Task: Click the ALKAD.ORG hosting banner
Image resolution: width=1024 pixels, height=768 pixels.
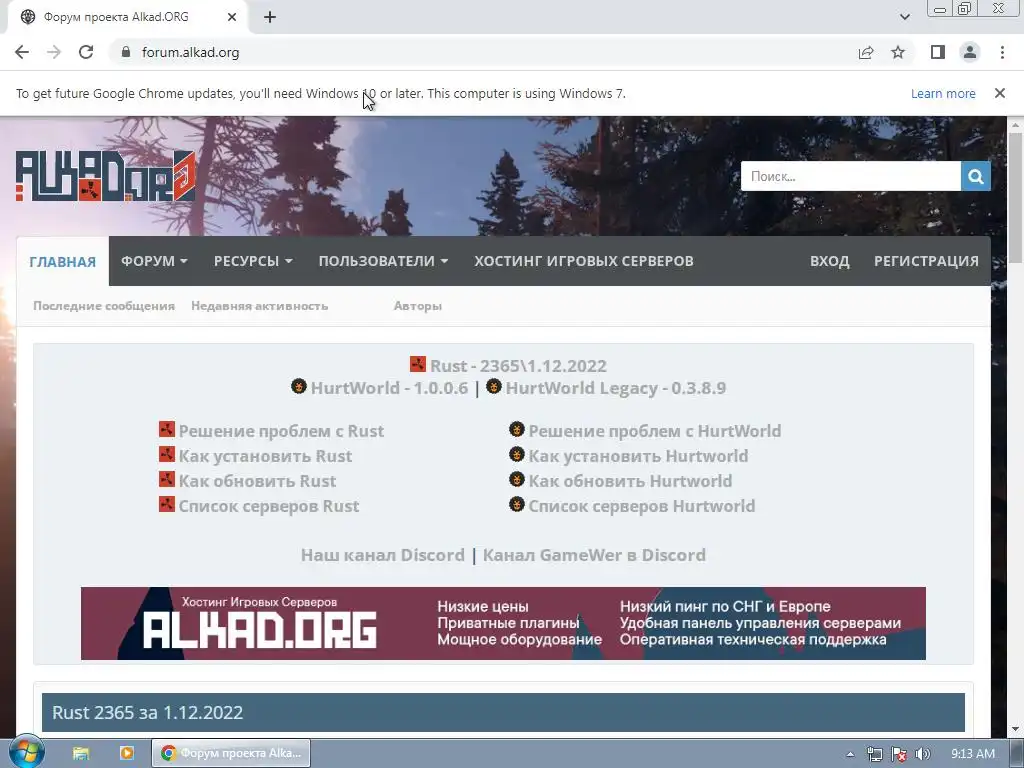Action: [x=503, y=623]
